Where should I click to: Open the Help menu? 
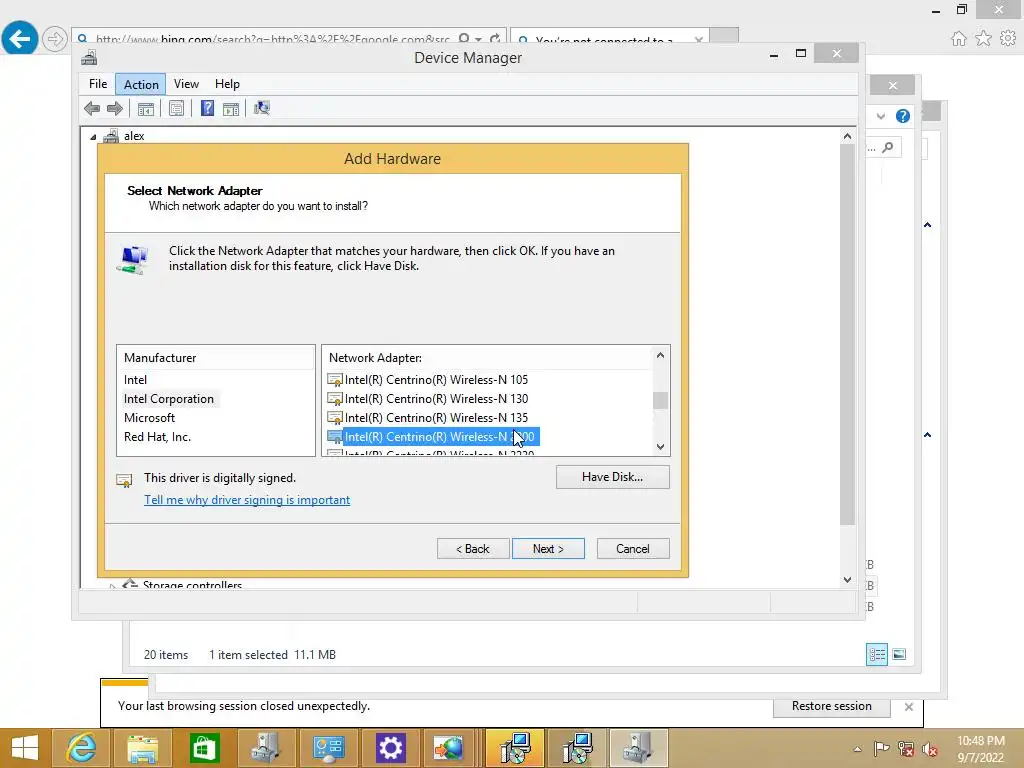click(x=227, y=84)
